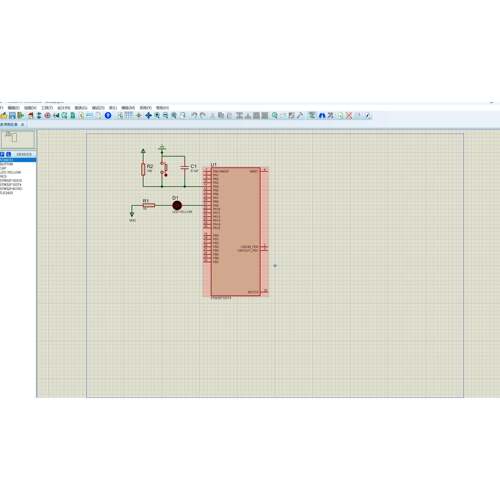Image resolution: width=500 pixels, height=500 pixels.
Task: Open the 工具 (Tools) menu
Action: pyautogui.click(x=47, y=108)
